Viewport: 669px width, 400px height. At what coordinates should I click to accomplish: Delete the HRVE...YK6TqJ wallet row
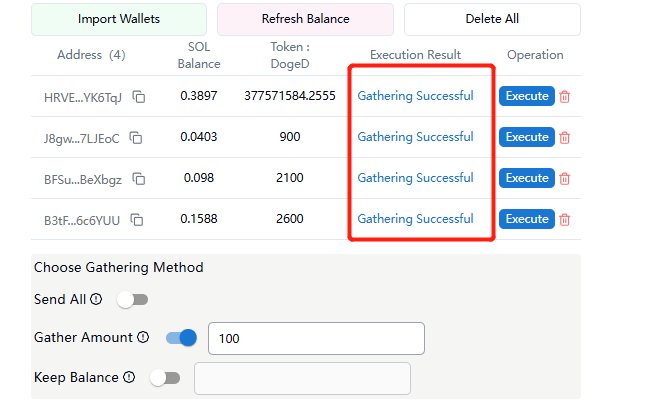(x=565, y=97)
